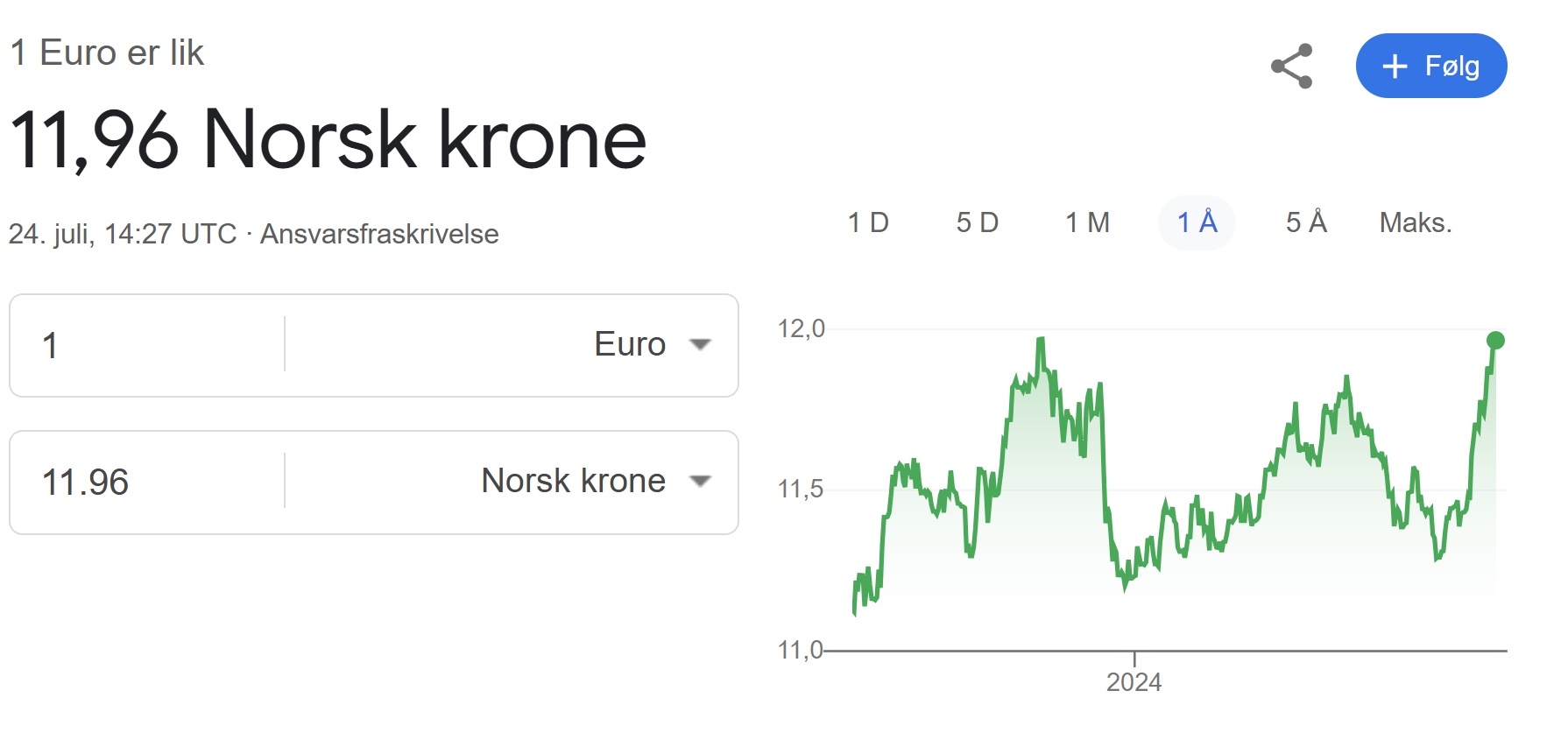Viewport: 1568px width, 740px height.
Task: Click the green endpoint dot on chart
Action: (x=1495, y=340)
